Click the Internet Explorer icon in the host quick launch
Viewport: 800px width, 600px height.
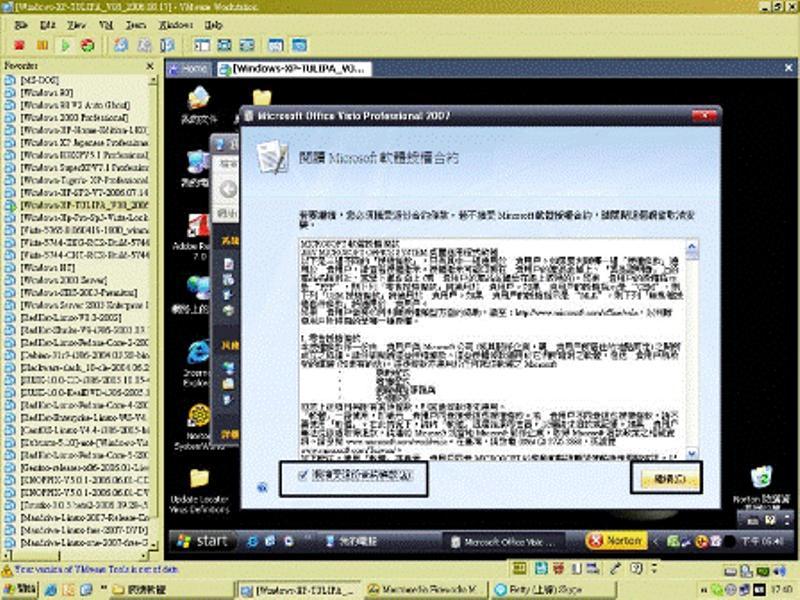click(51, 590)
